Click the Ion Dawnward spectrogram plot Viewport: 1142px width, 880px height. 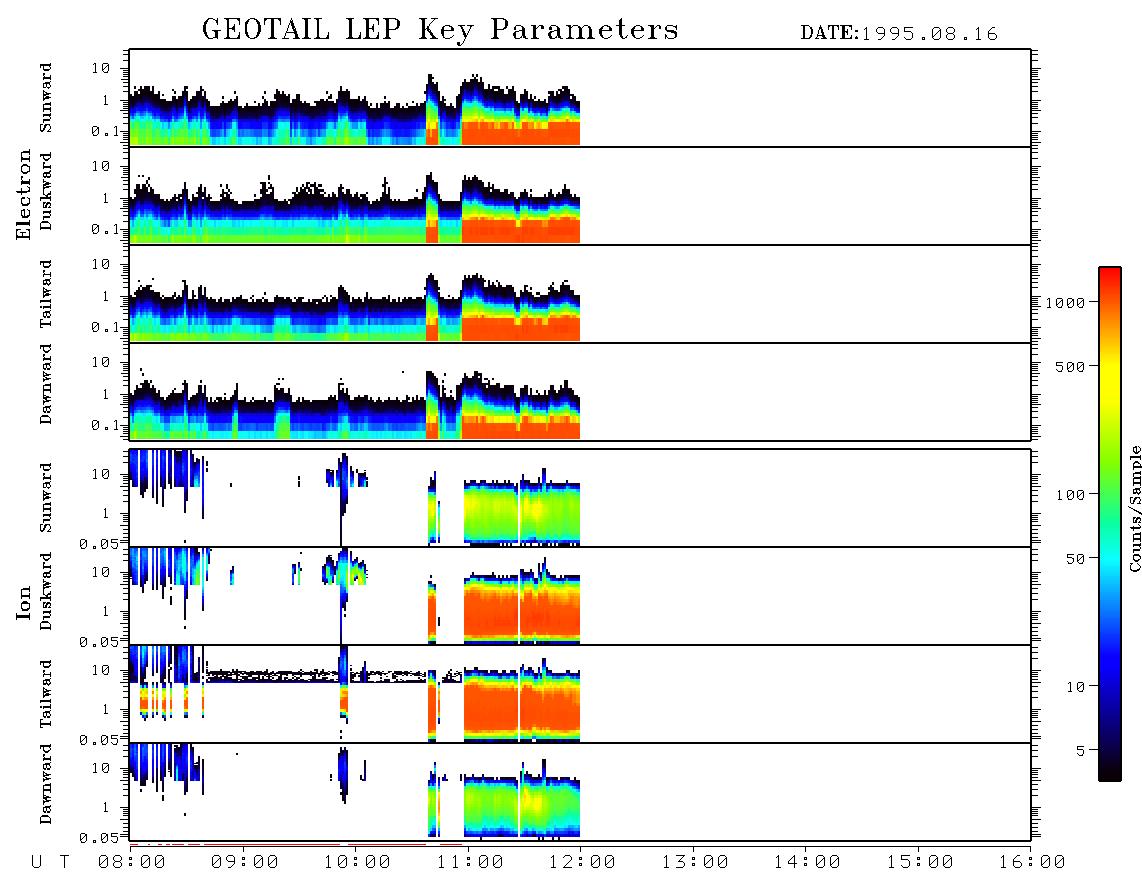[580, 791]
